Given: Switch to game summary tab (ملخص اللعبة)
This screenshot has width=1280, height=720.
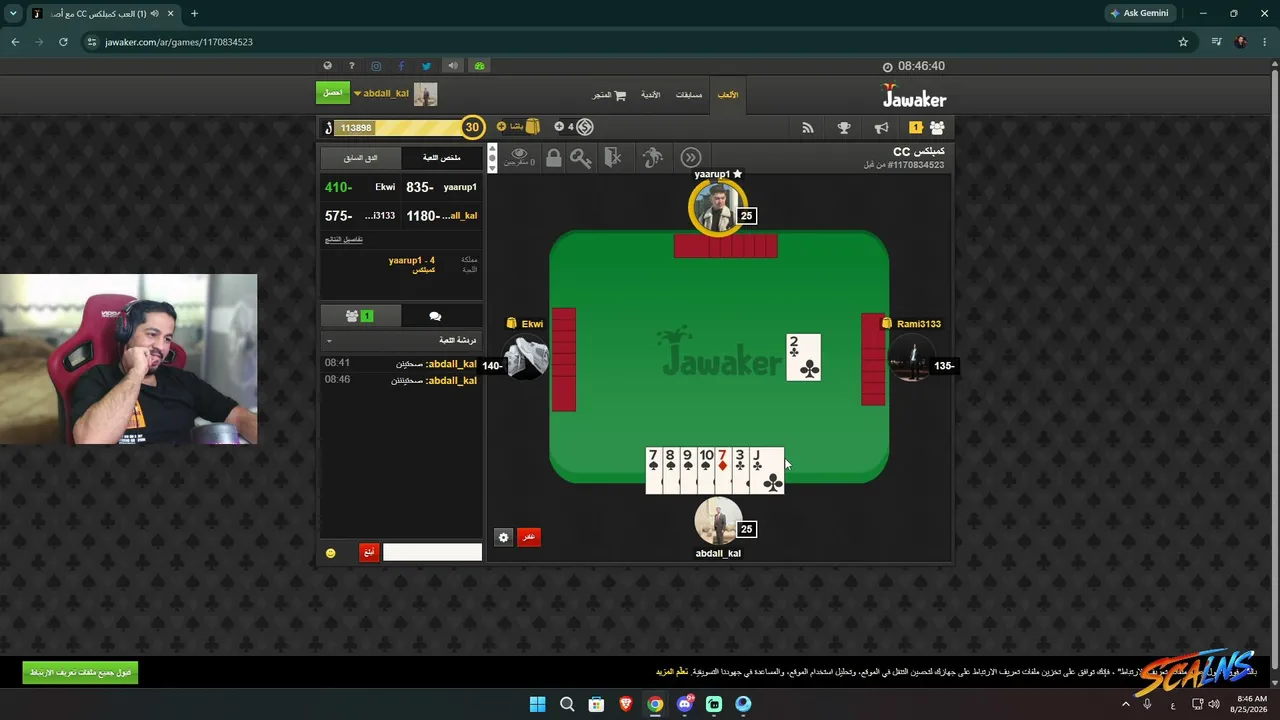Looking at the screenshot, I should click(x=442, y=158).
